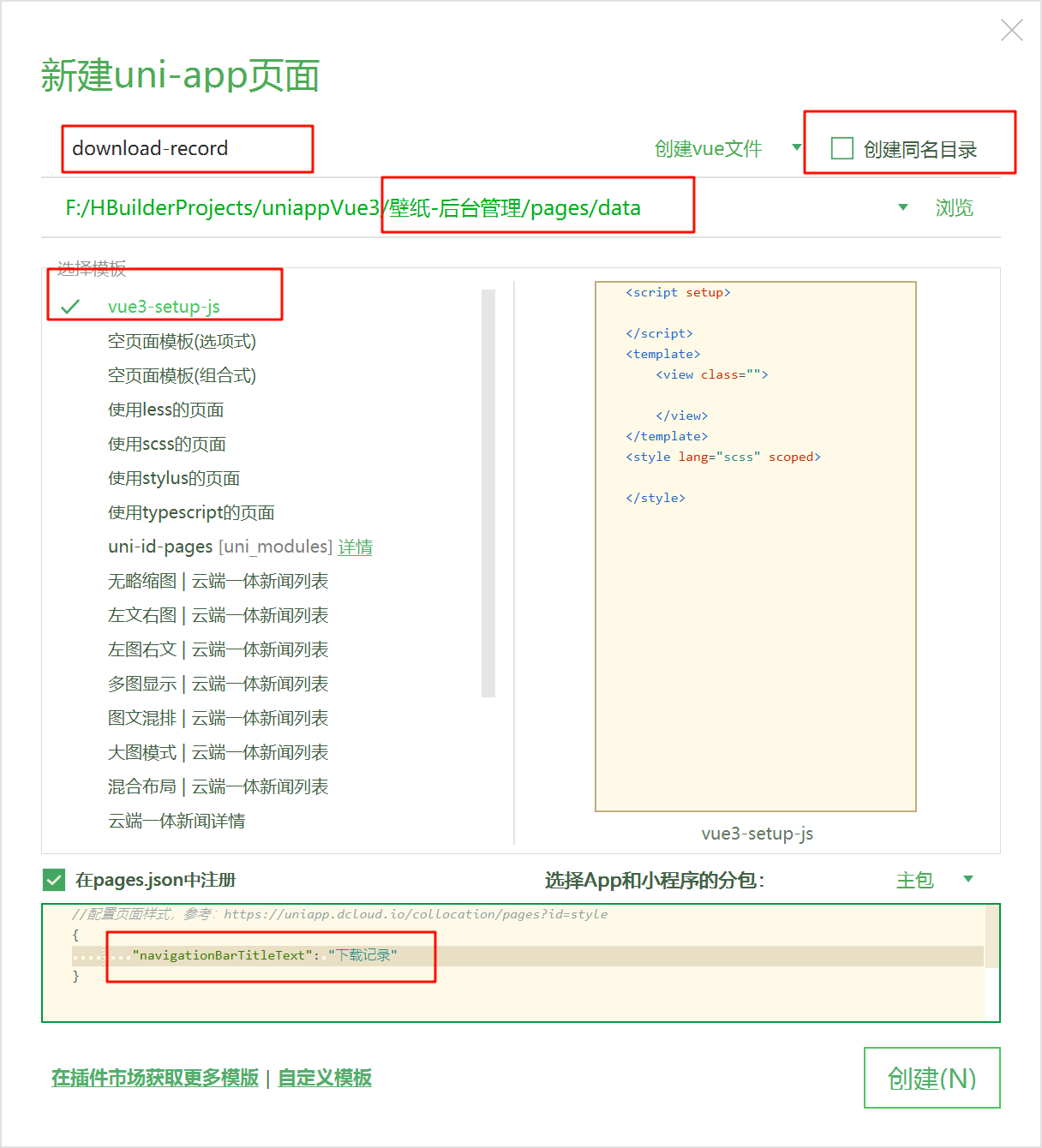This screenshot has height=1148, width=1042.
Task: Choose the '使用scss的页面' template
Action: [167, 444]
